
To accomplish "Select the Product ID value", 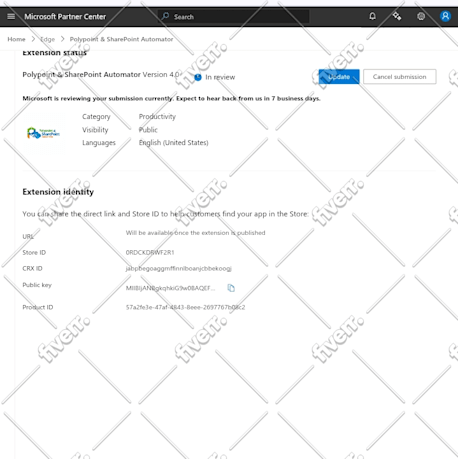I will click(185, 307).
